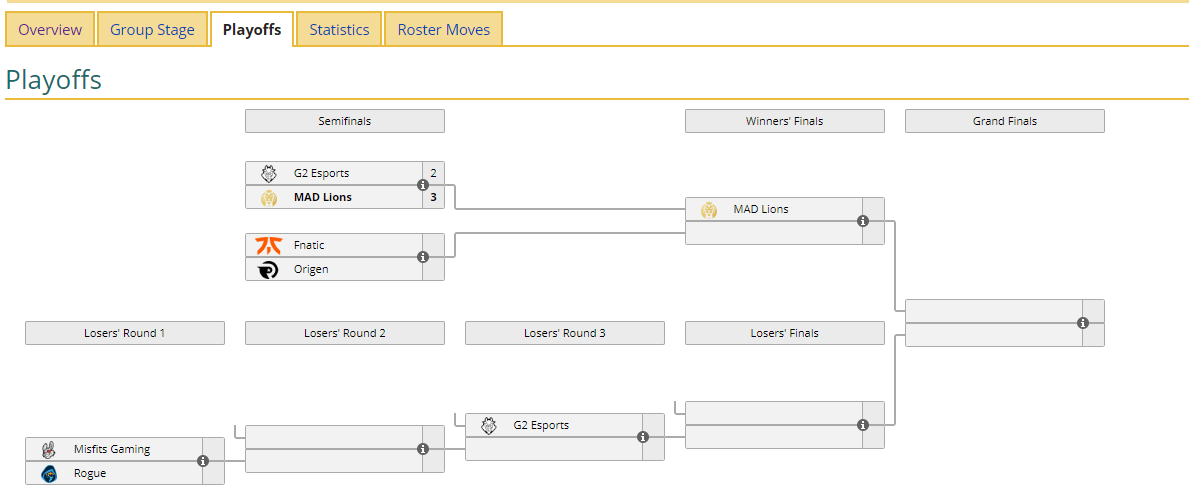
Task: Click G2 Esports name in Losers' Round 3
Action: [541, 425]
